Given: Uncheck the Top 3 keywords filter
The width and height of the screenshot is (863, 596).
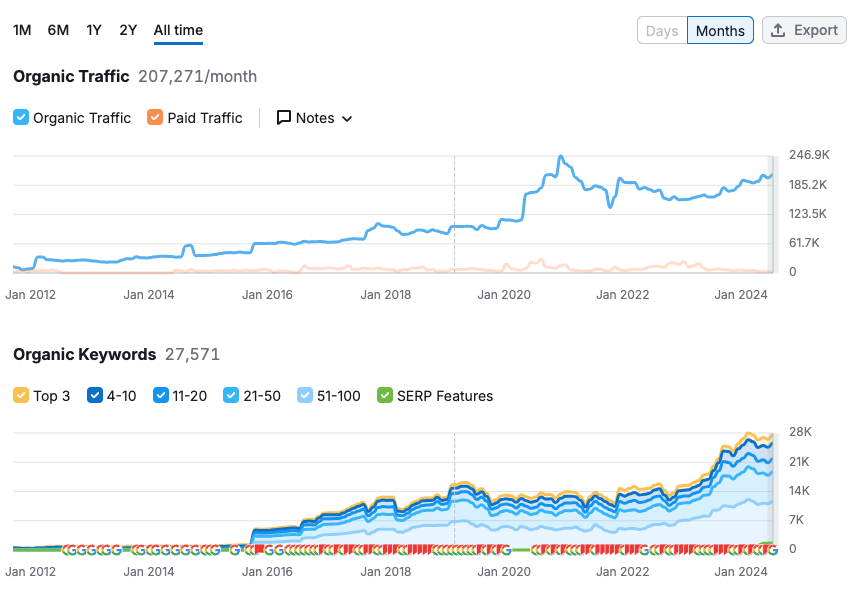Looking at the screenshot, I should 21,396.
